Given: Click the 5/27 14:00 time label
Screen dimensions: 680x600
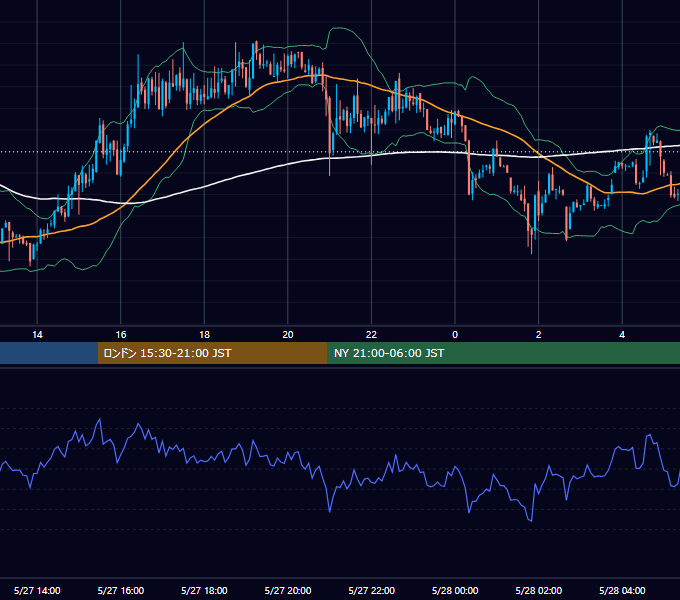Looking at the screenshot, I should (x=37, y=590).
